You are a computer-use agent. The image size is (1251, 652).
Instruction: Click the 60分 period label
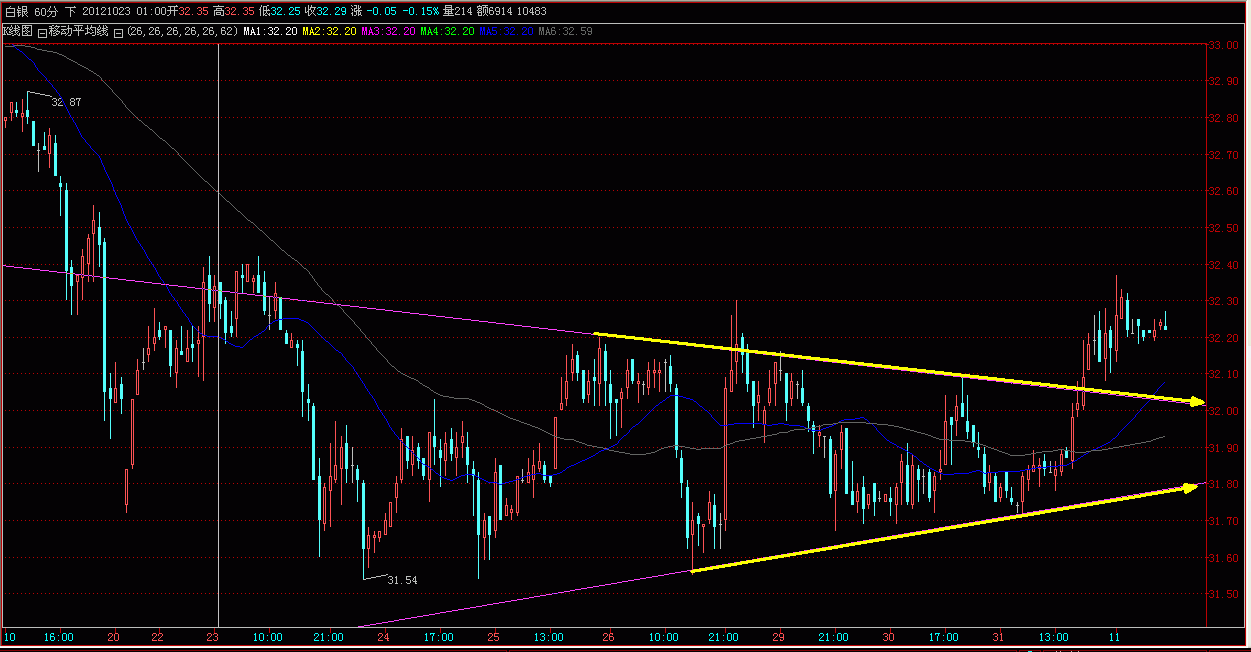tap(46, 11)
